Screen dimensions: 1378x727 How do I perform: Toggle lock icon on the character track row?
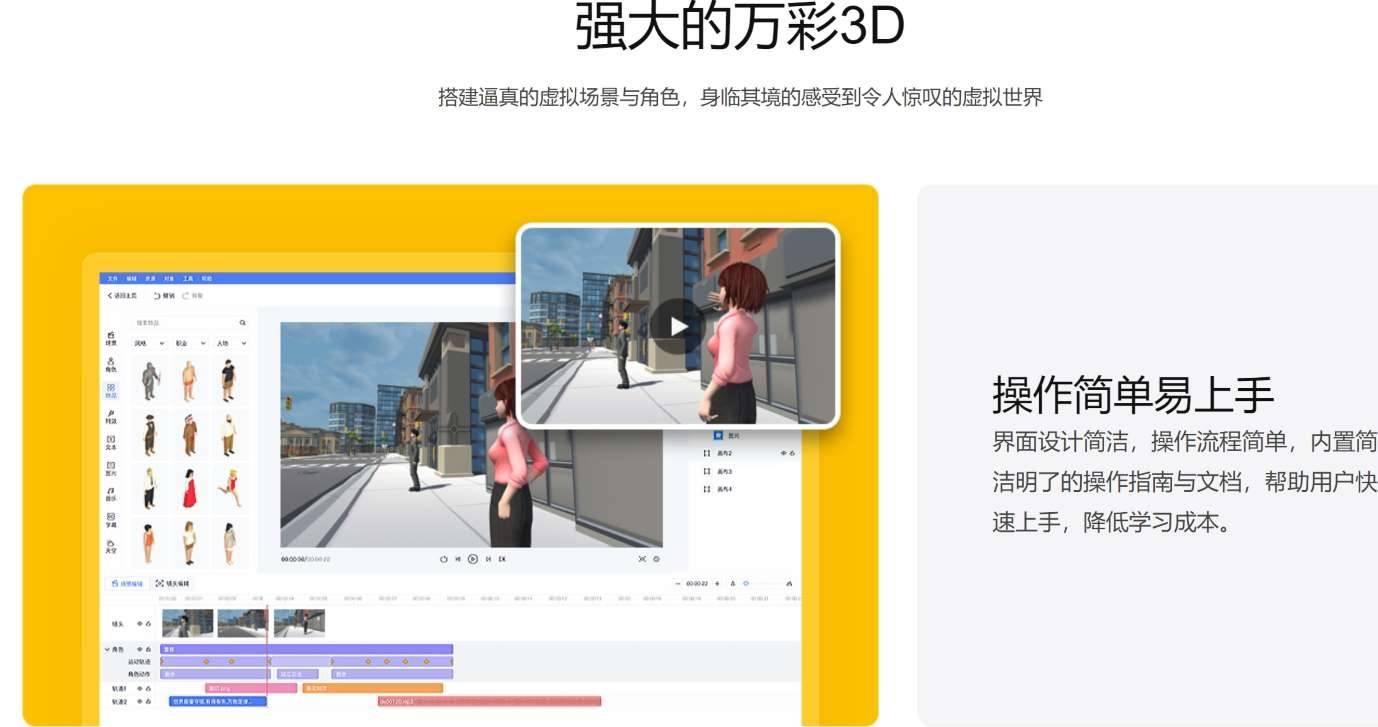pyautogui.click(x=148, y=649)
